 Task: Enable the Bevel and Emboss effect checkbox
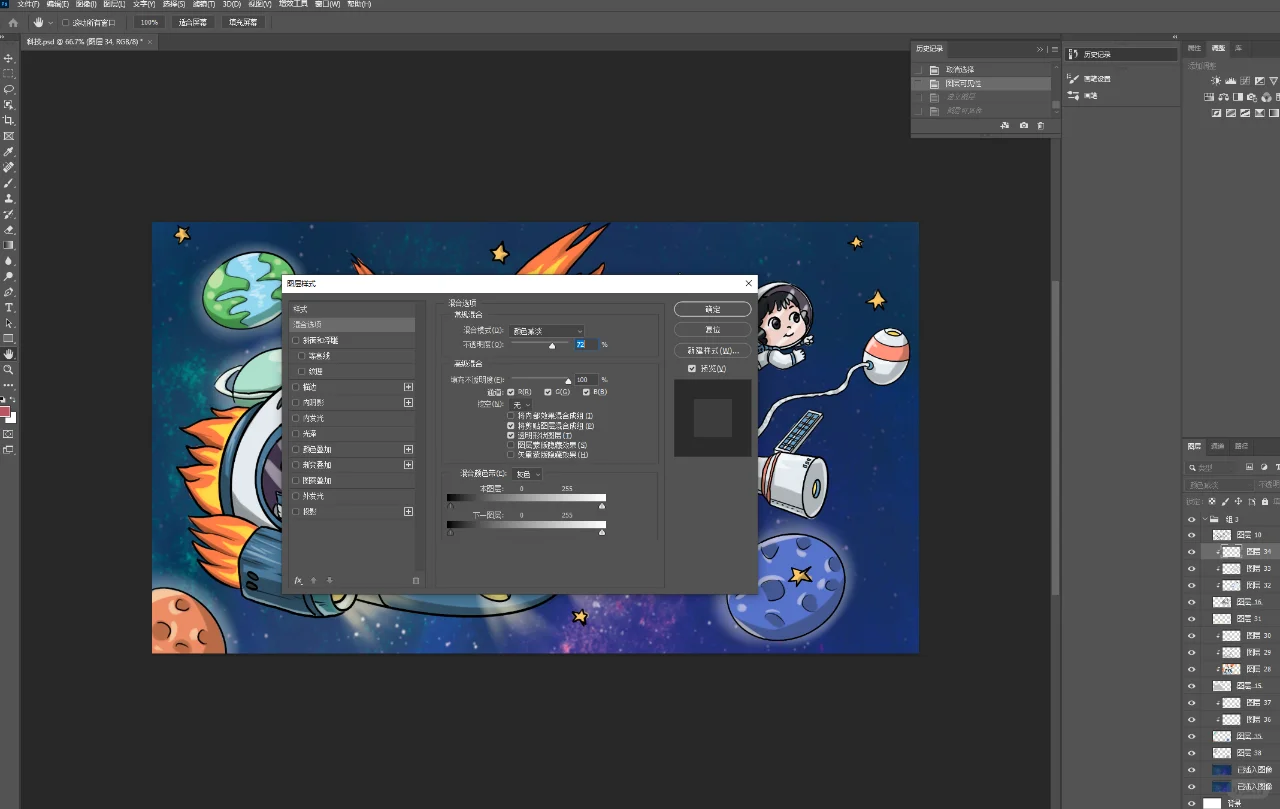[296, 340]
